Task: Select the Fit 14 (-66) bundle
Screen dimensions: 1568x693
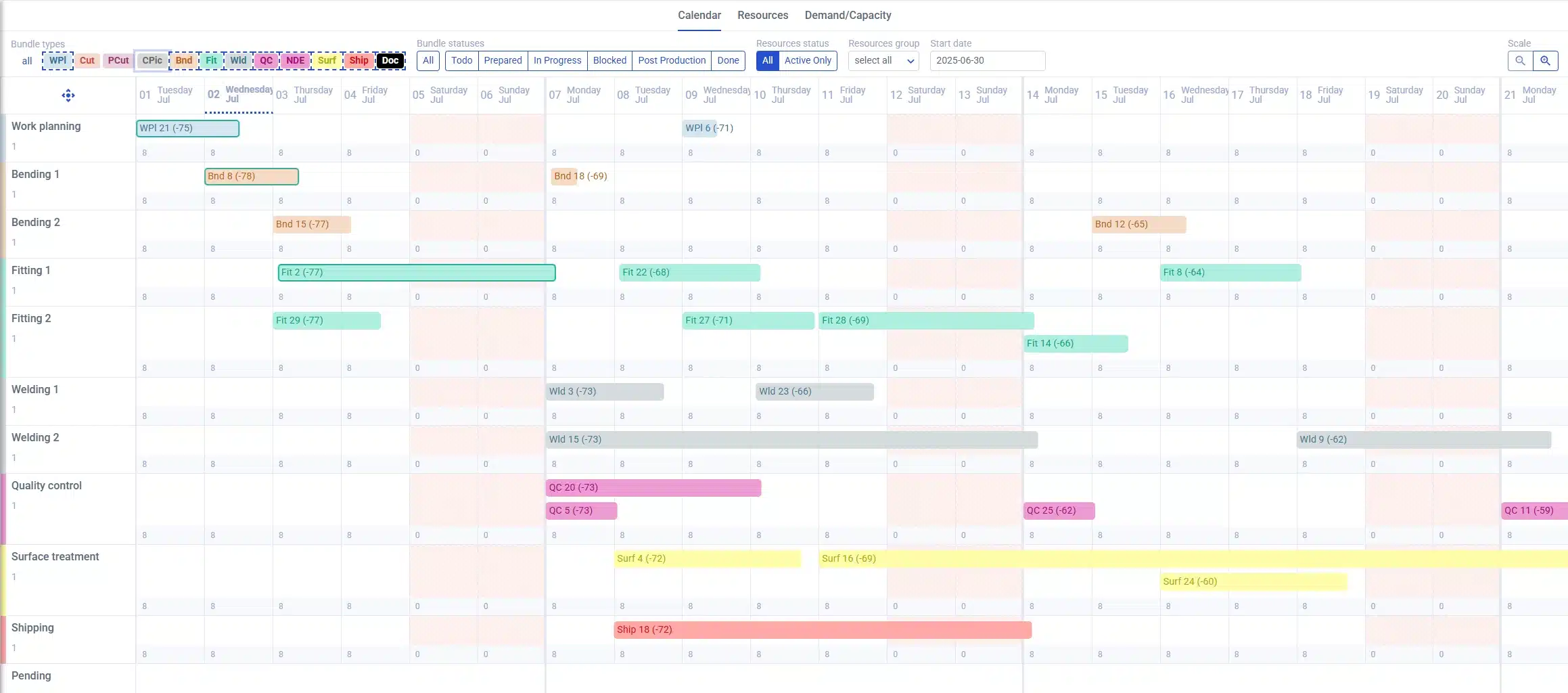Action: tap(1076, 344)
